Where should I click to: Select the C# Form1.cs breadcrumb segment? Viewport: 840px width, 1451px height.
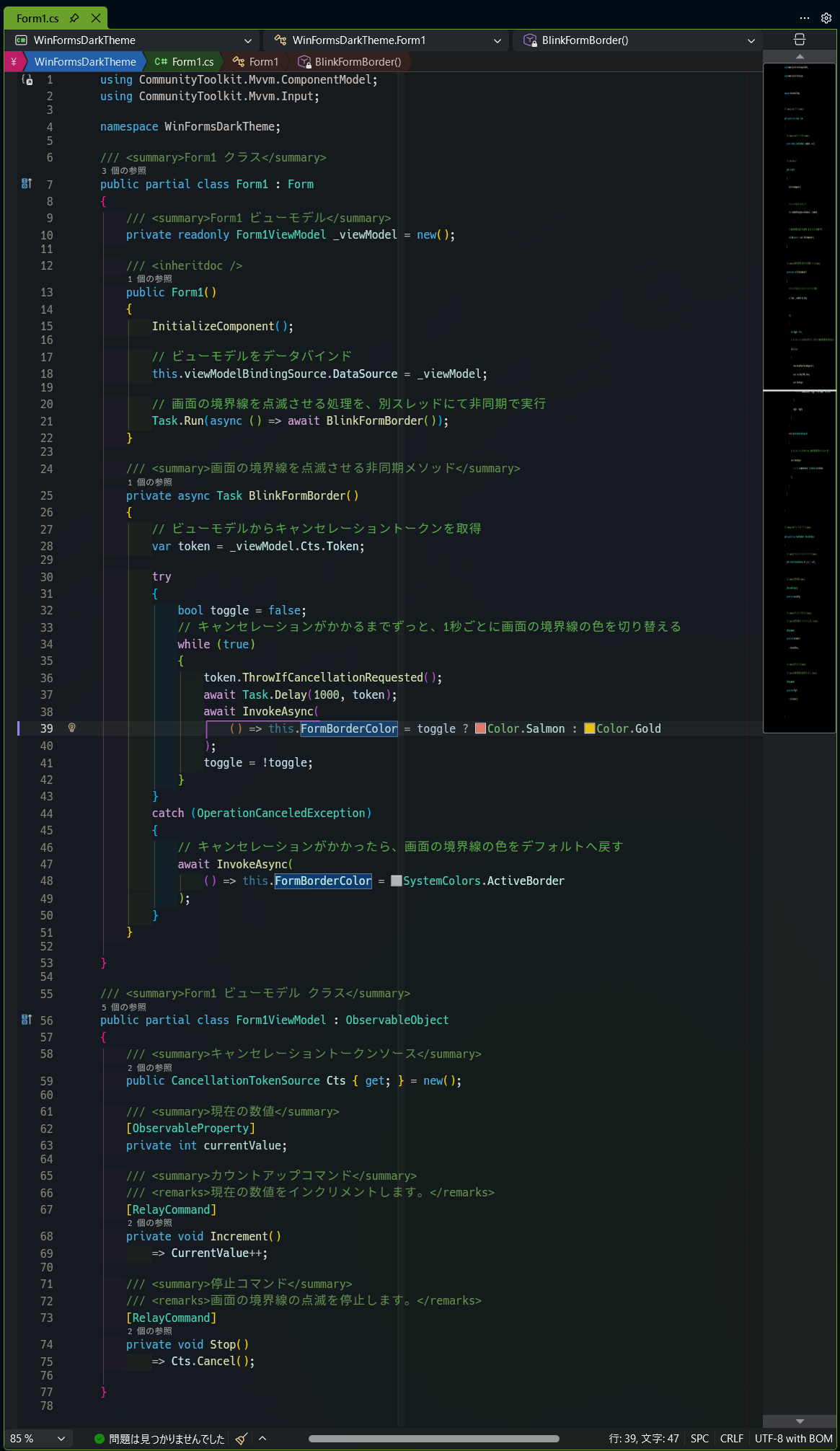[184, 62]
